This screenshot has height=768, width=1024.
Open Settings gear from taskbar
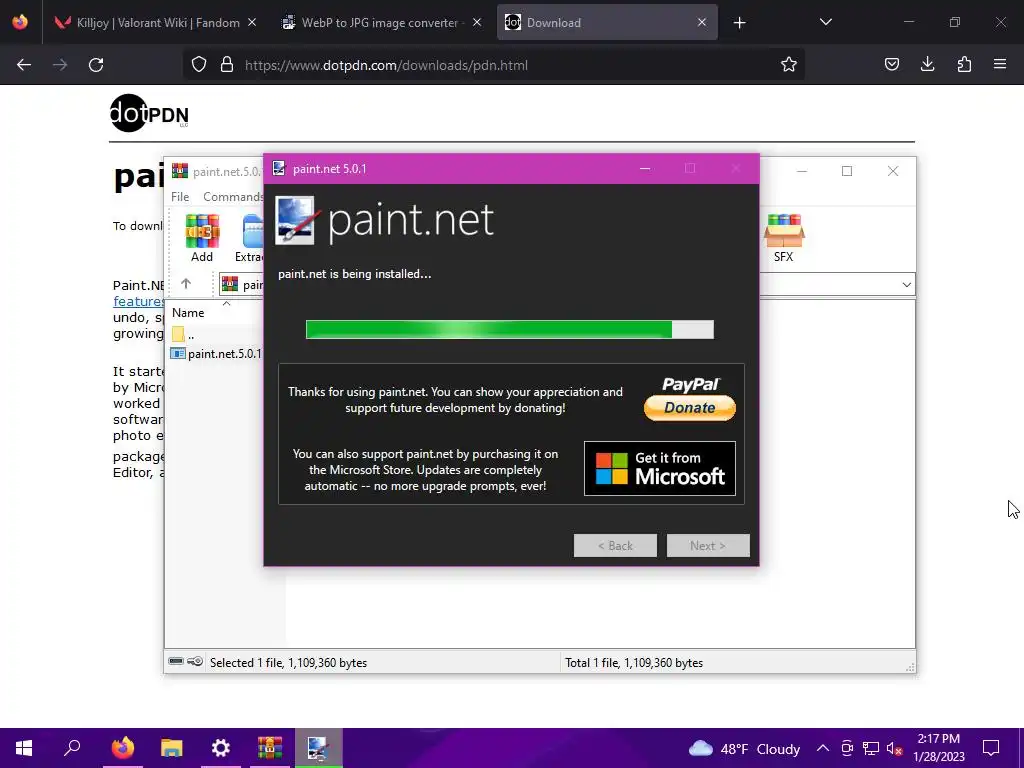click(x=221, y=748)
